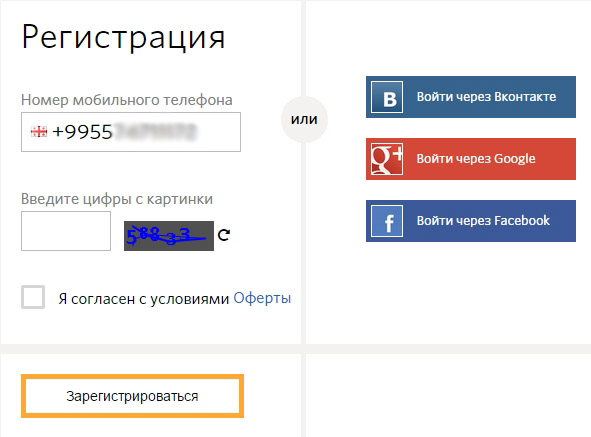Open the Оферты link
Screen dimensions: 591x437
262,298
